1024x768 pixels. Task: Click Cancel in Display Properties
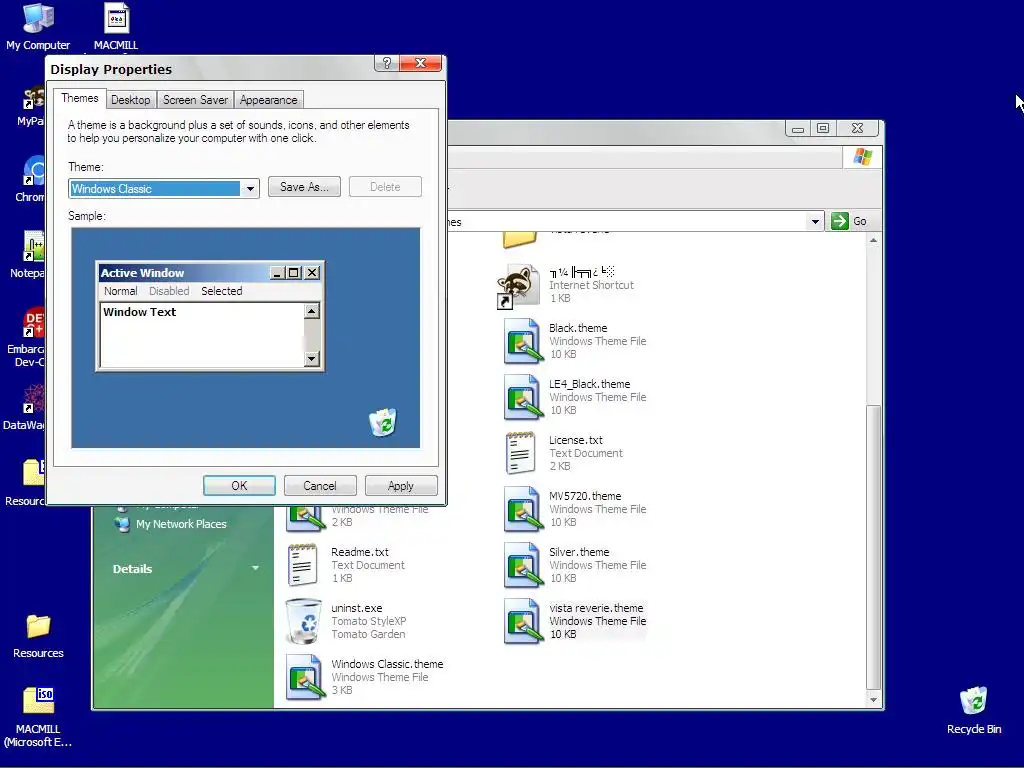point(320,486)
